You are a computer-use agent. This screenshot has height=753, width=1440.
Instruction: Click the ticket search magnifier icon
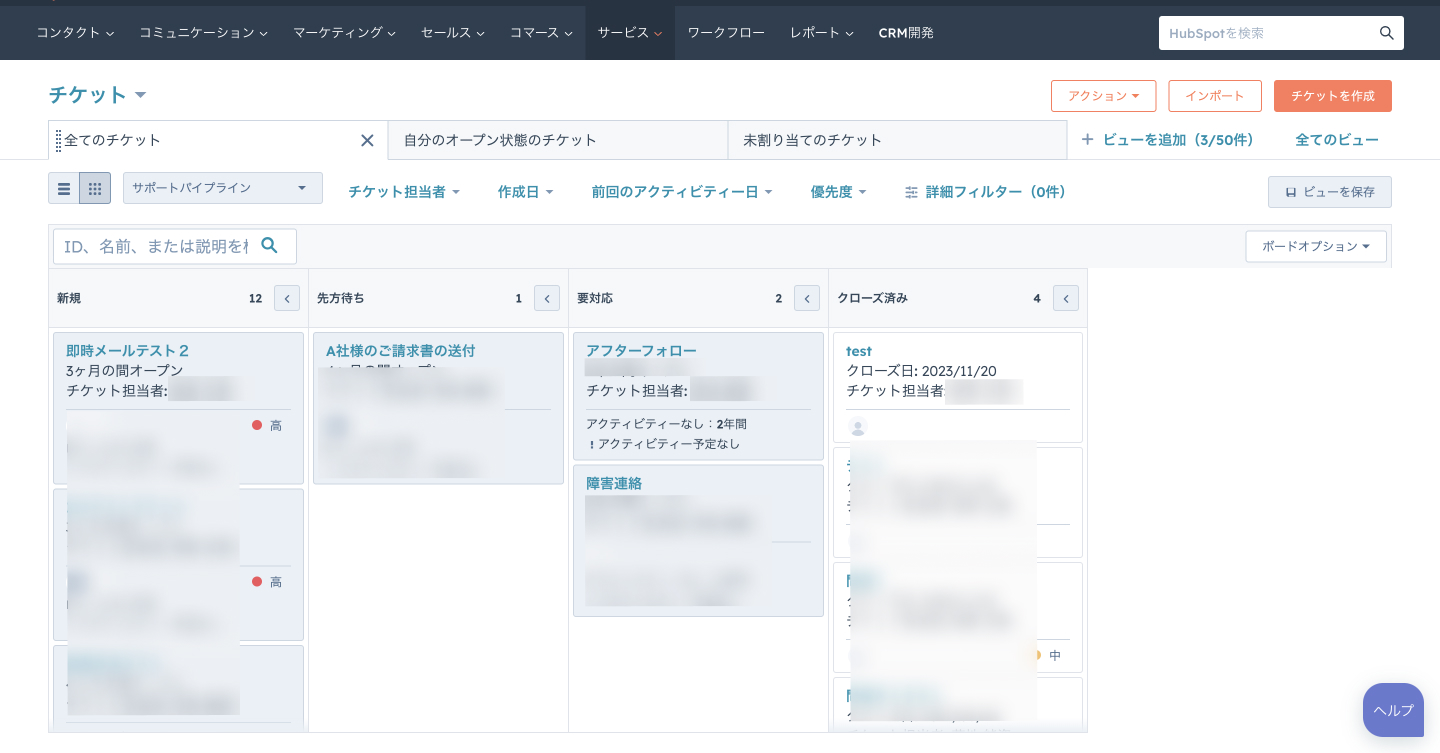point(269,245)
